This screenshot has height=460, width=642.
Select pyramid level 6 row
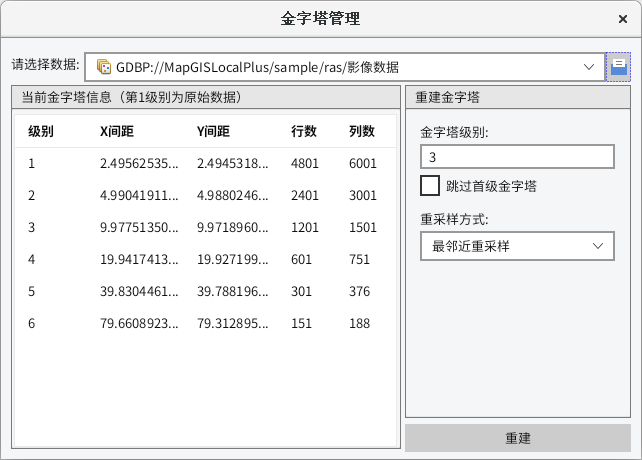click(205, 324)
